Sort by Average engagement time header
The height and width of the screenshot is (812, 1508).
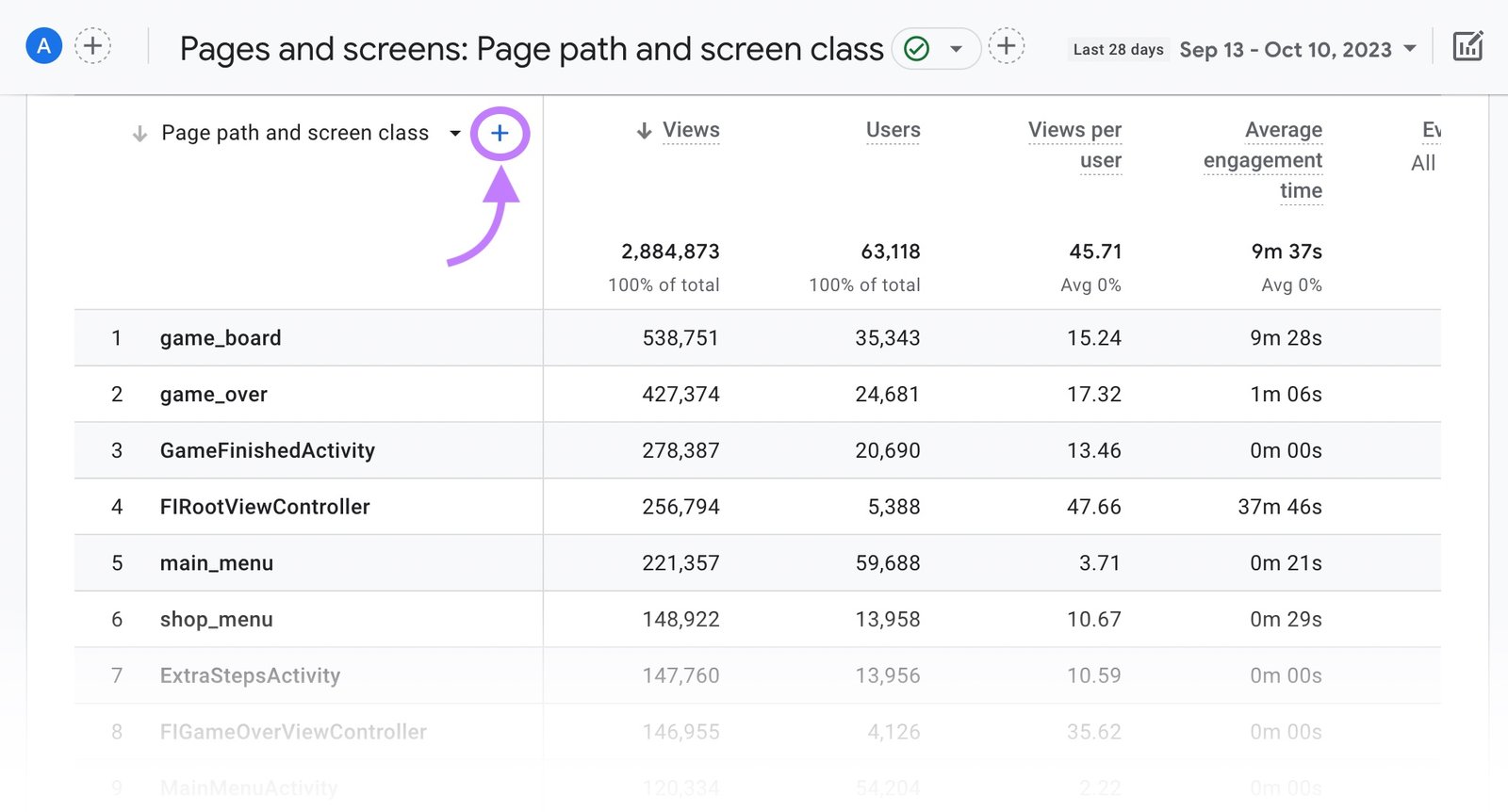(1263, 159)
